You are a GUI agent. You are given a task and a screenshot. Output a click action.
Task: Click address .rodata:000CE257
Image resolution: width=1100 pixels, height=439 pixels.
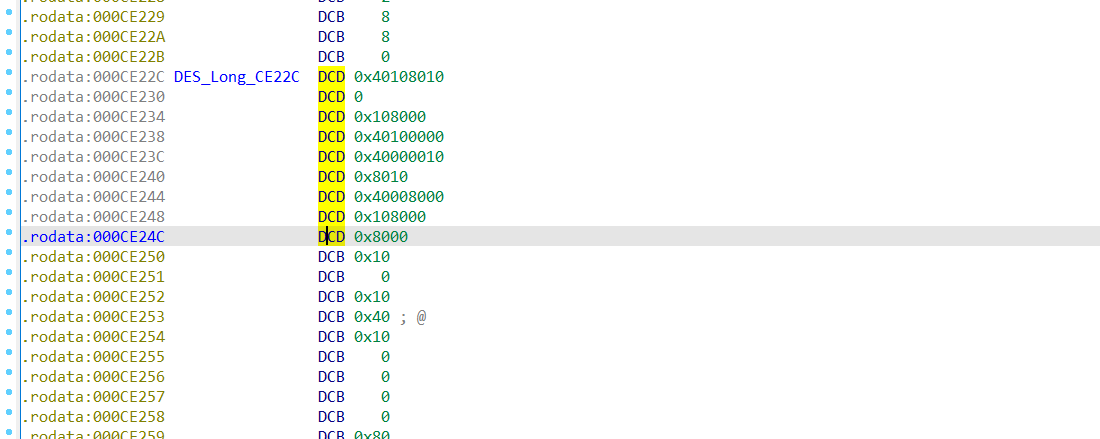click(x=93, y=397)
